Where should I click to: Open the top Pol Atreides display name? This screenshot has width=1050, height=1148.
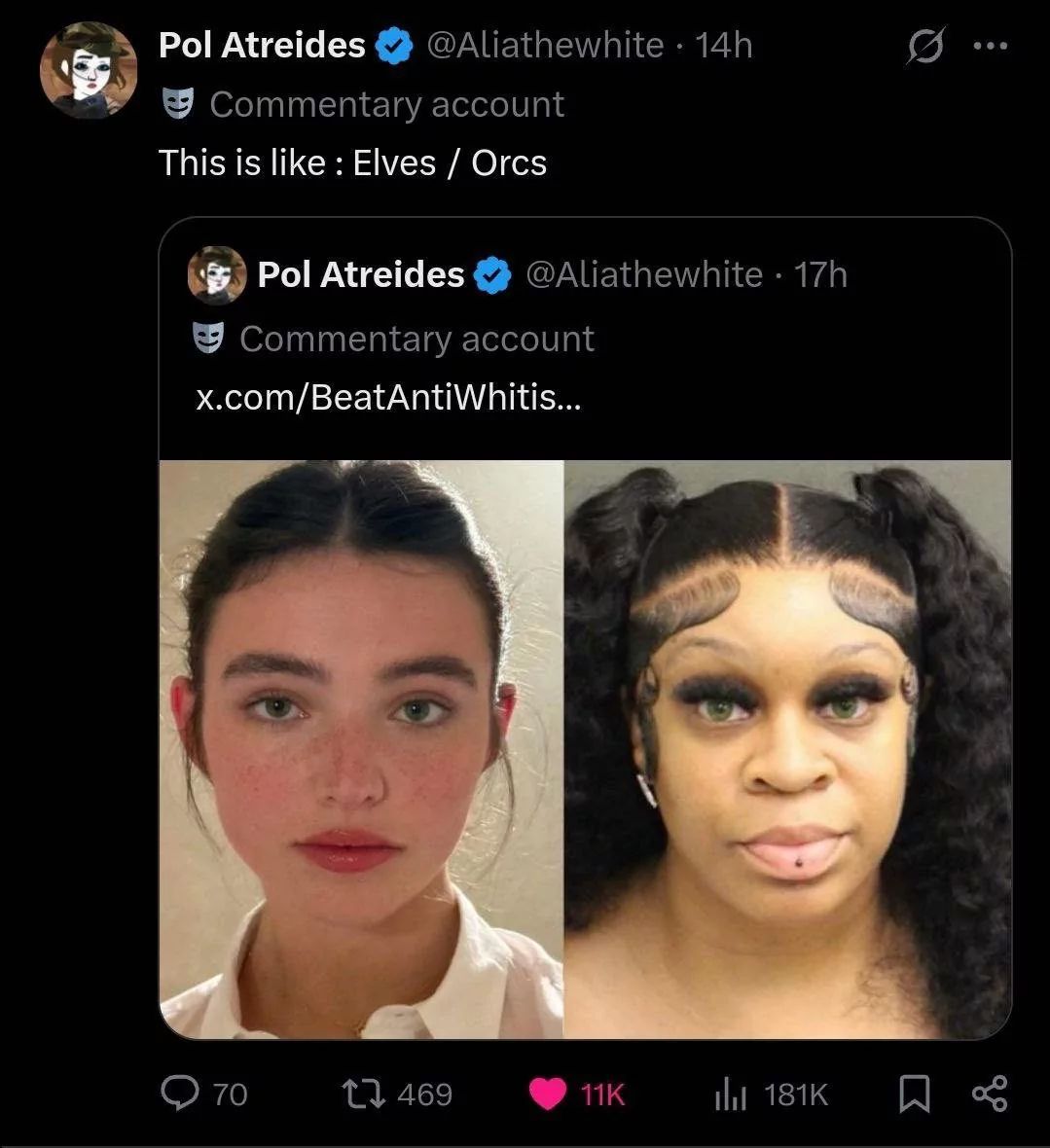click(x=262, y=46)
